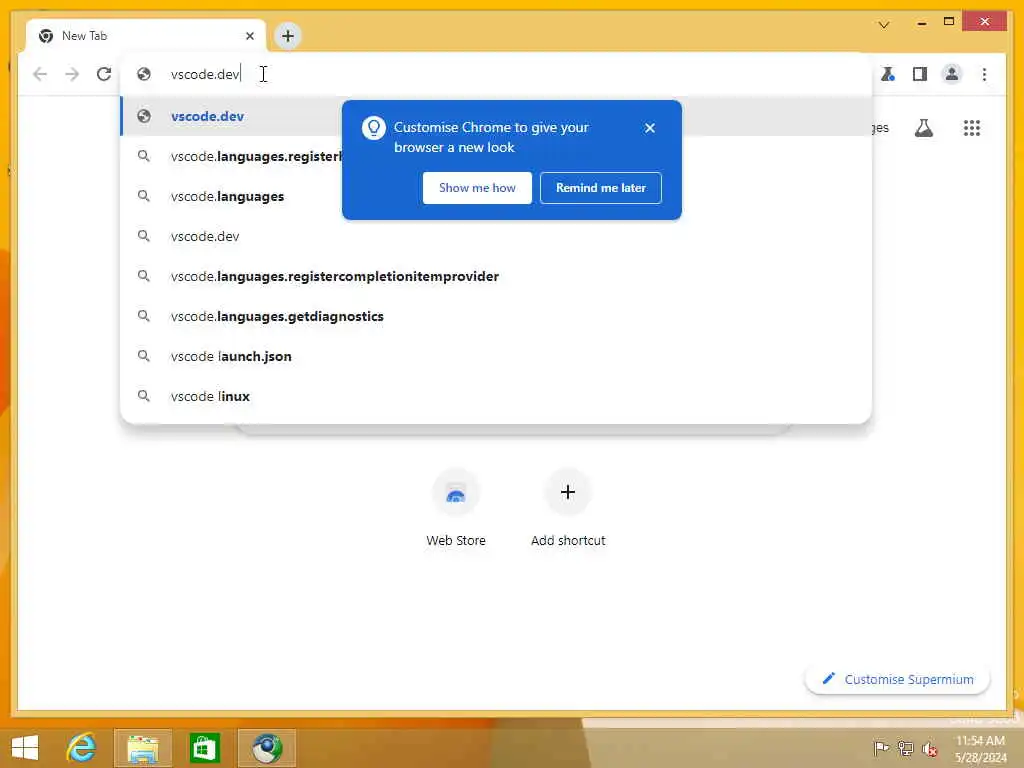The image size is (1024, 768).
Task: Click the Search Labs flask icon on page
Action: point(923,128)
